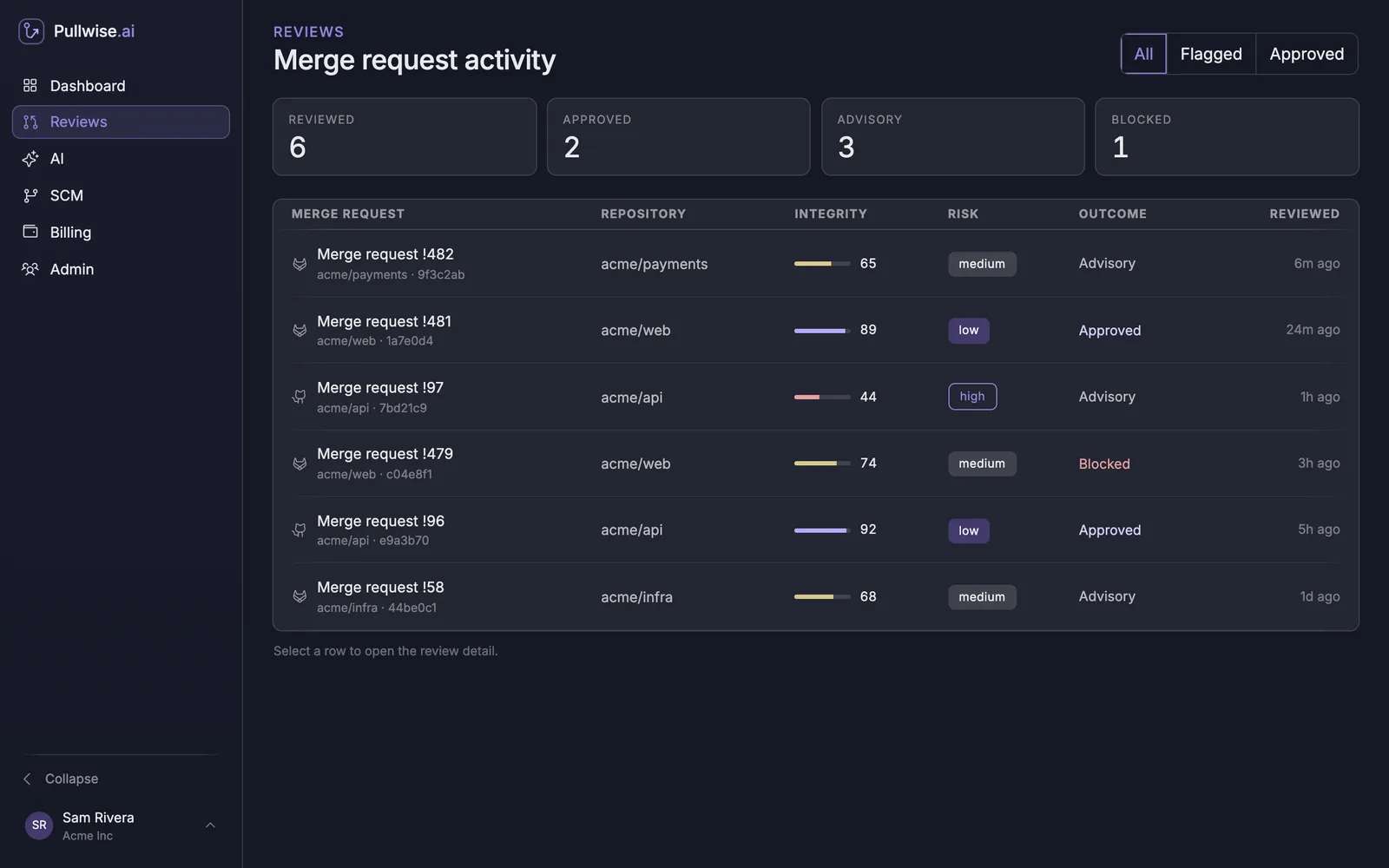Click the Admin users icon
This screenshot has width=1389, height=868.
pos(30,269)
